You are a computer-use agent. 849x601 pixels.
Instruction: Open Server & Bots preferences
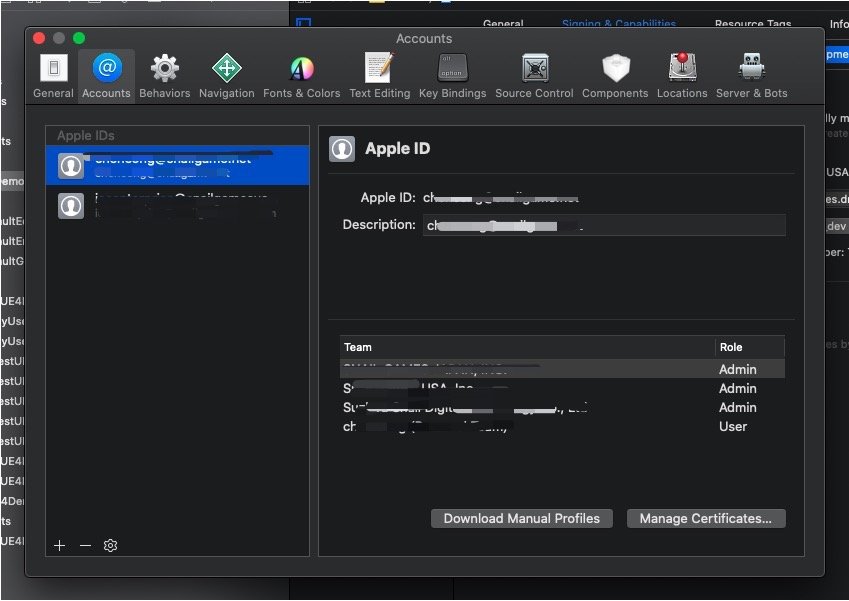pos(752,76)
